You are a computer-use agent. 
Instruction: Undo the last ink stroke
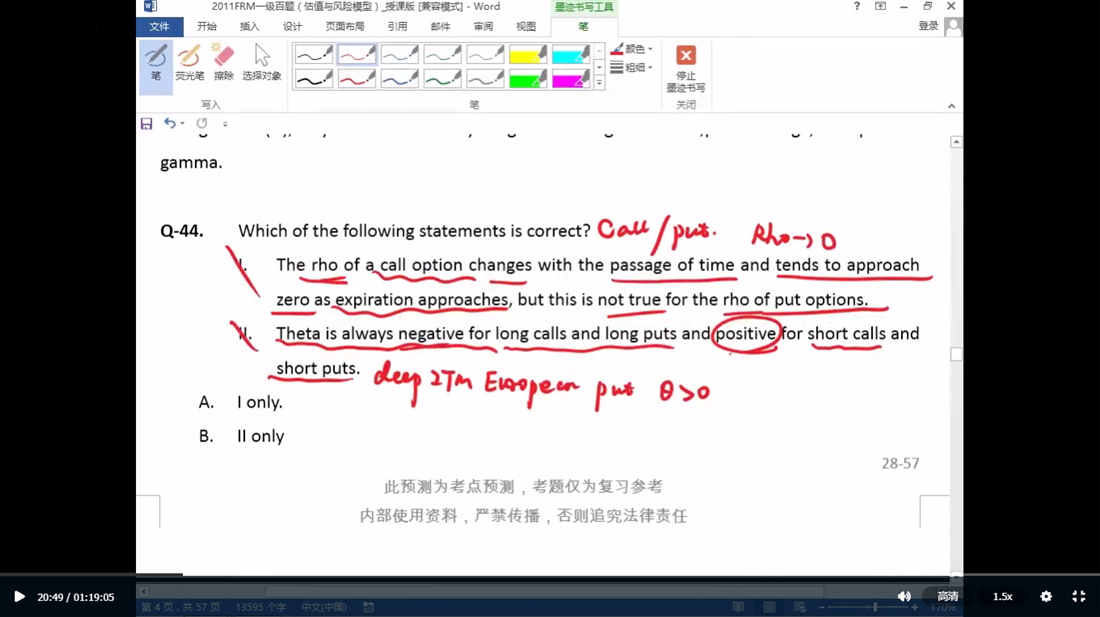tap(170, 124)
